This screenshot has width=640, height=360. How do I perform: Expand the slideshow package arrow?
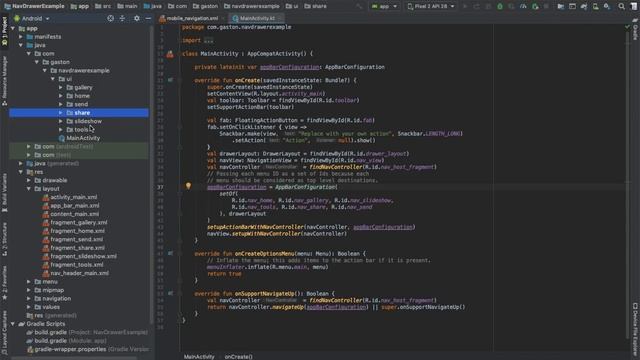click(61, 121)
